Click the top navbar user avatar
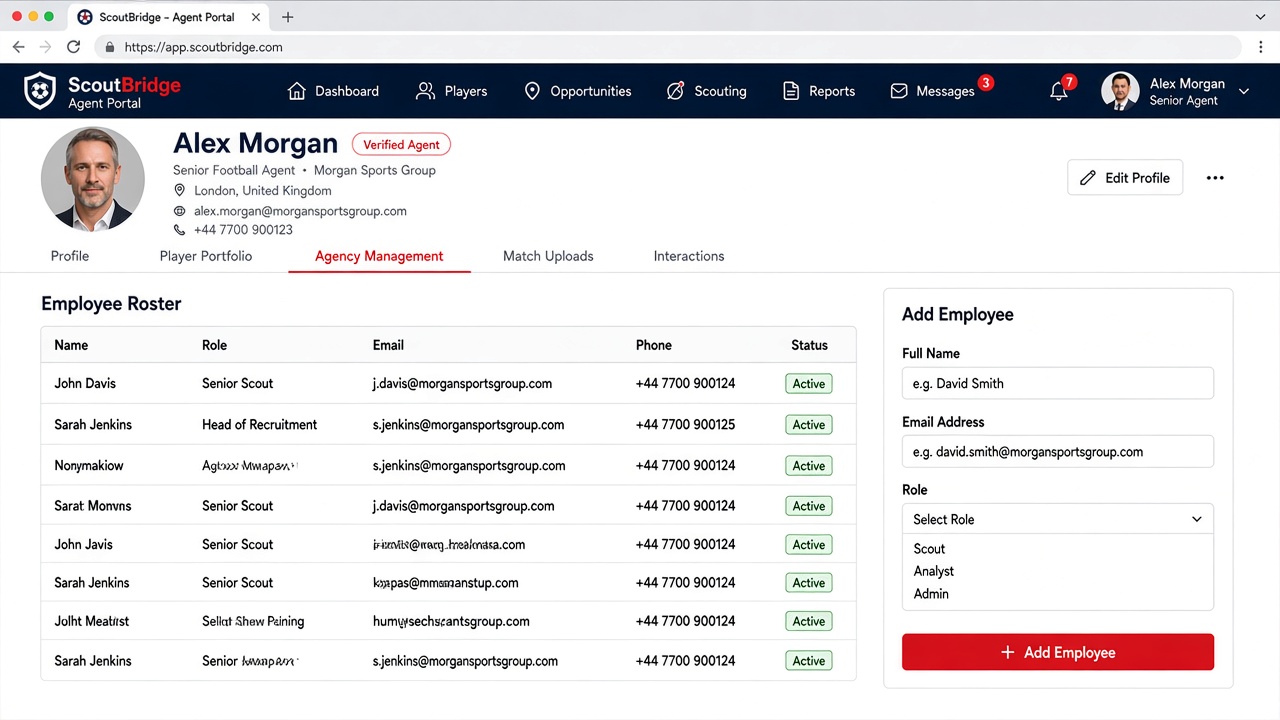This screenshot has width=1280, height=720. point(1120,91)
